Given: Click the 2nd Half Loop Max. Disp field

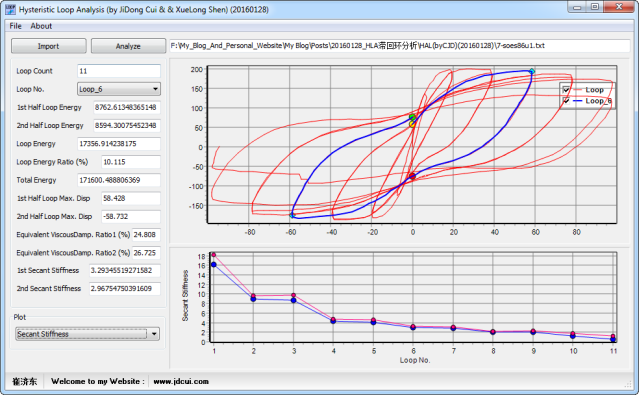Looking at the screenshot, I should (131, 216).
